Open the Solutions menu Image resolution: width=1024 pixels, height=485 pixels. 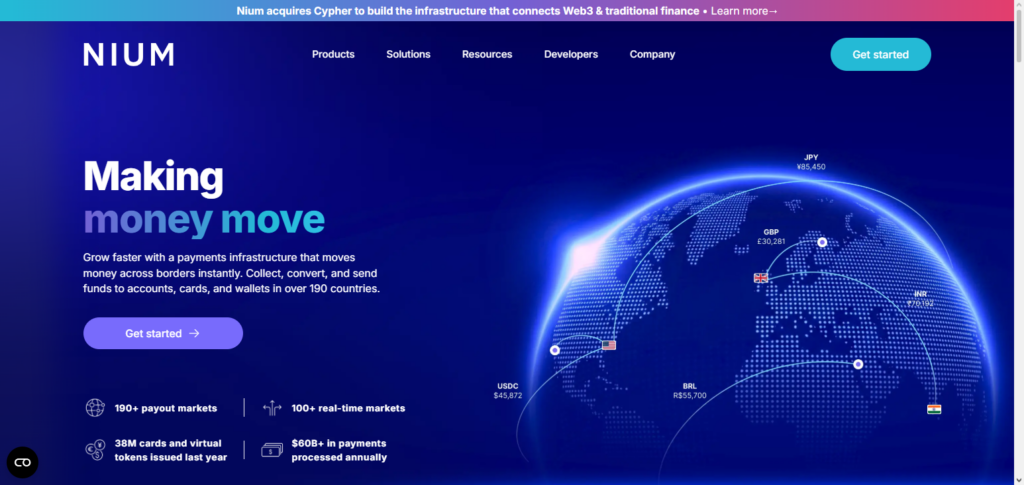click(408, 55)
